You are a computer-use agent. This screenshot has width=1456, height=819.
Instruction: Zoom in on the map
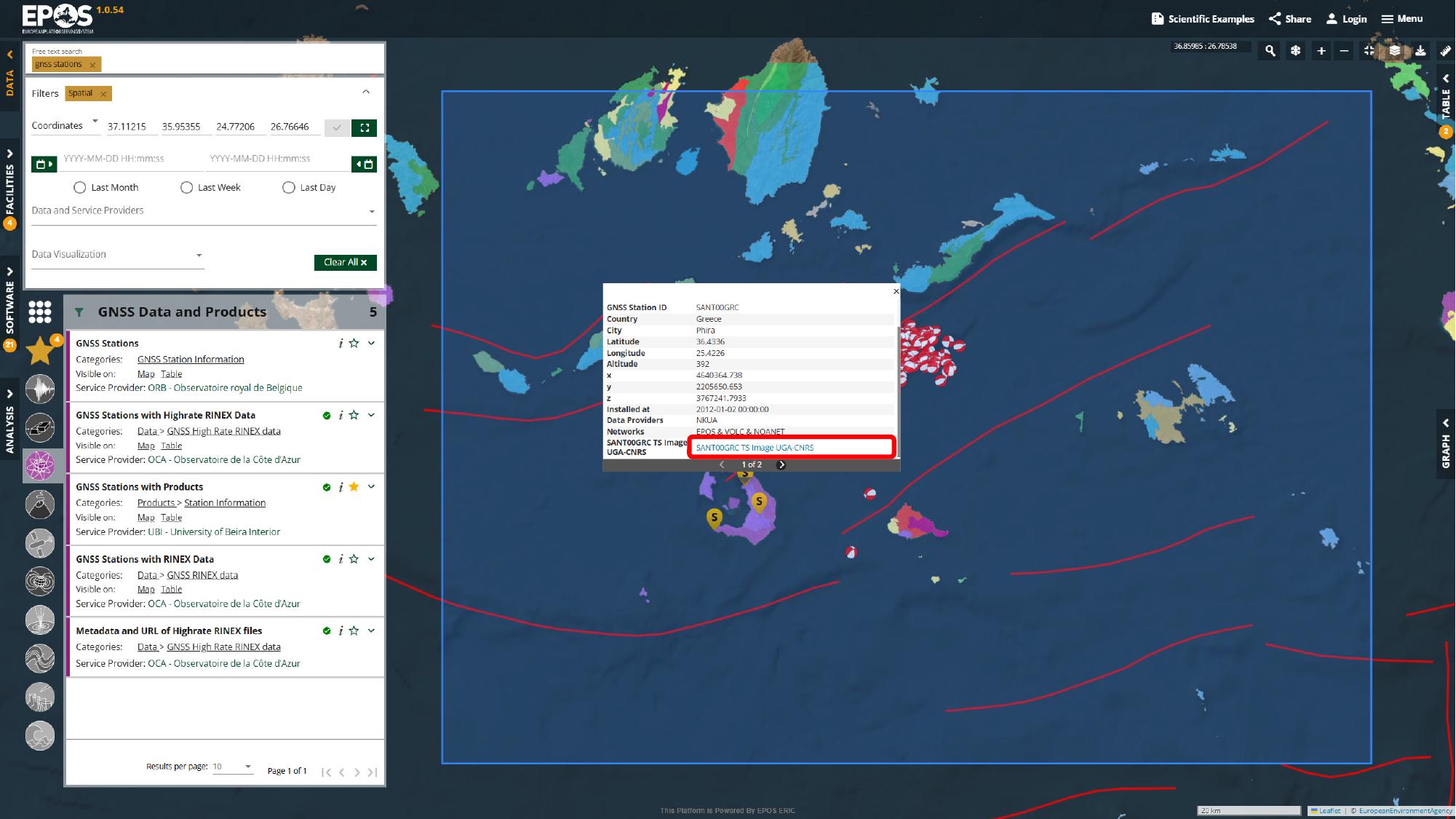(1321, 51)
